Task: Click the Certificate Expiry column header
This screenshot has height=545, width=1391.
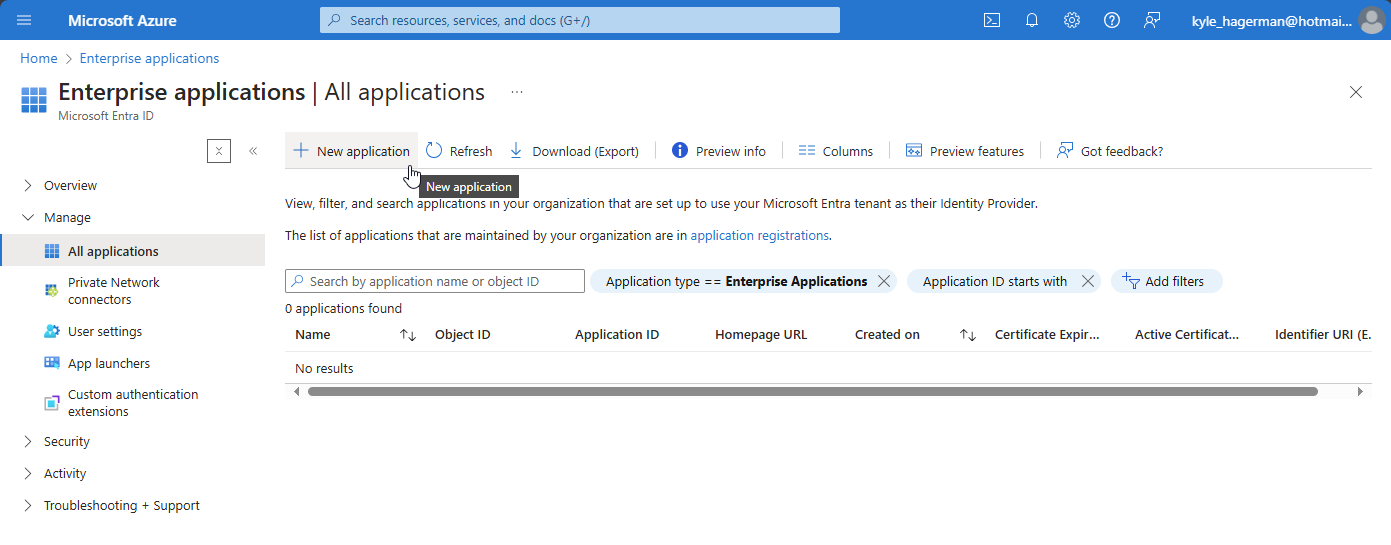Action: pyautogui.click(x=1047, y=335)
